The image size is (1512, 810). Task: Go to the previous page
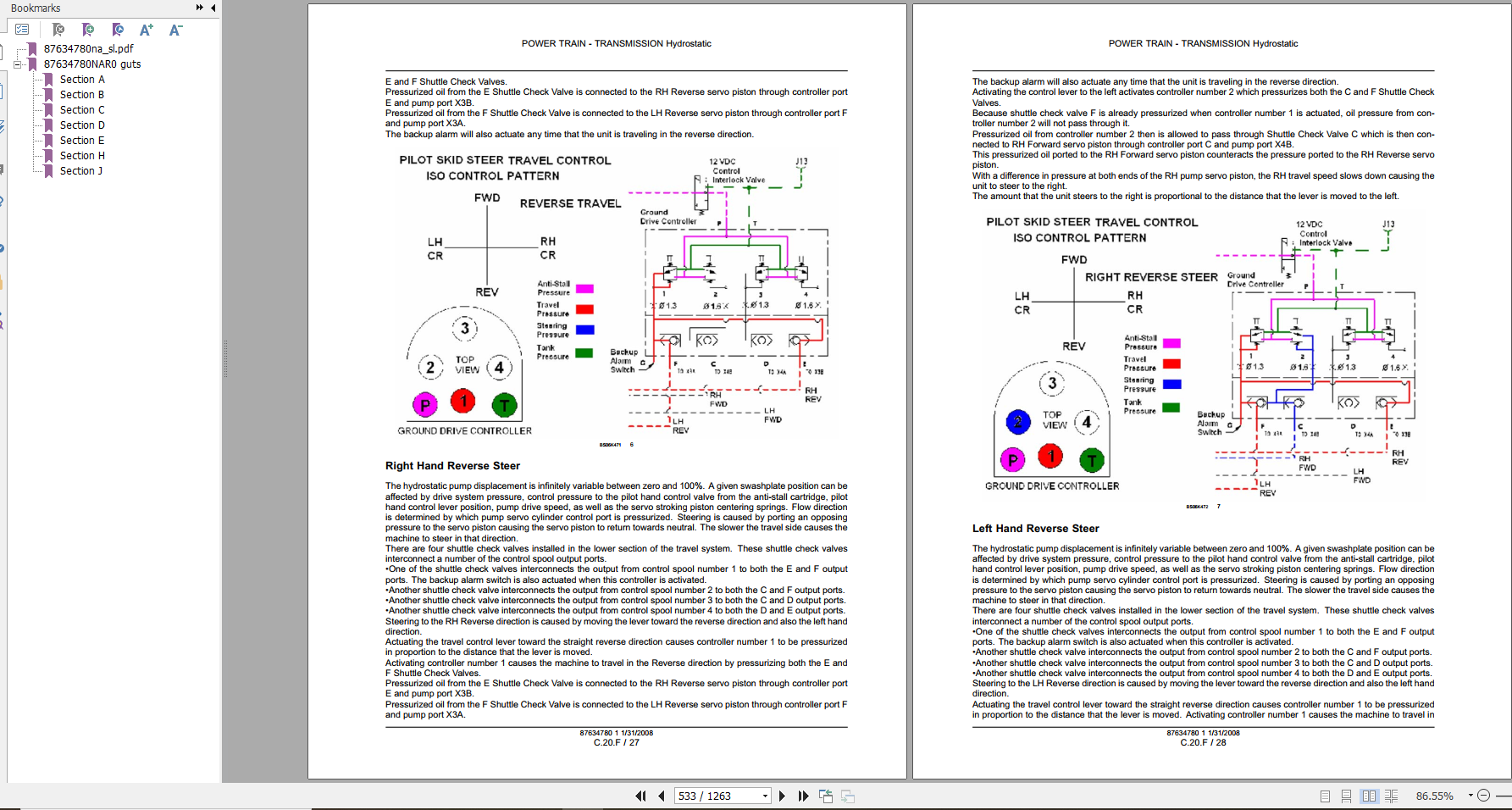click(x=662, y=796)
